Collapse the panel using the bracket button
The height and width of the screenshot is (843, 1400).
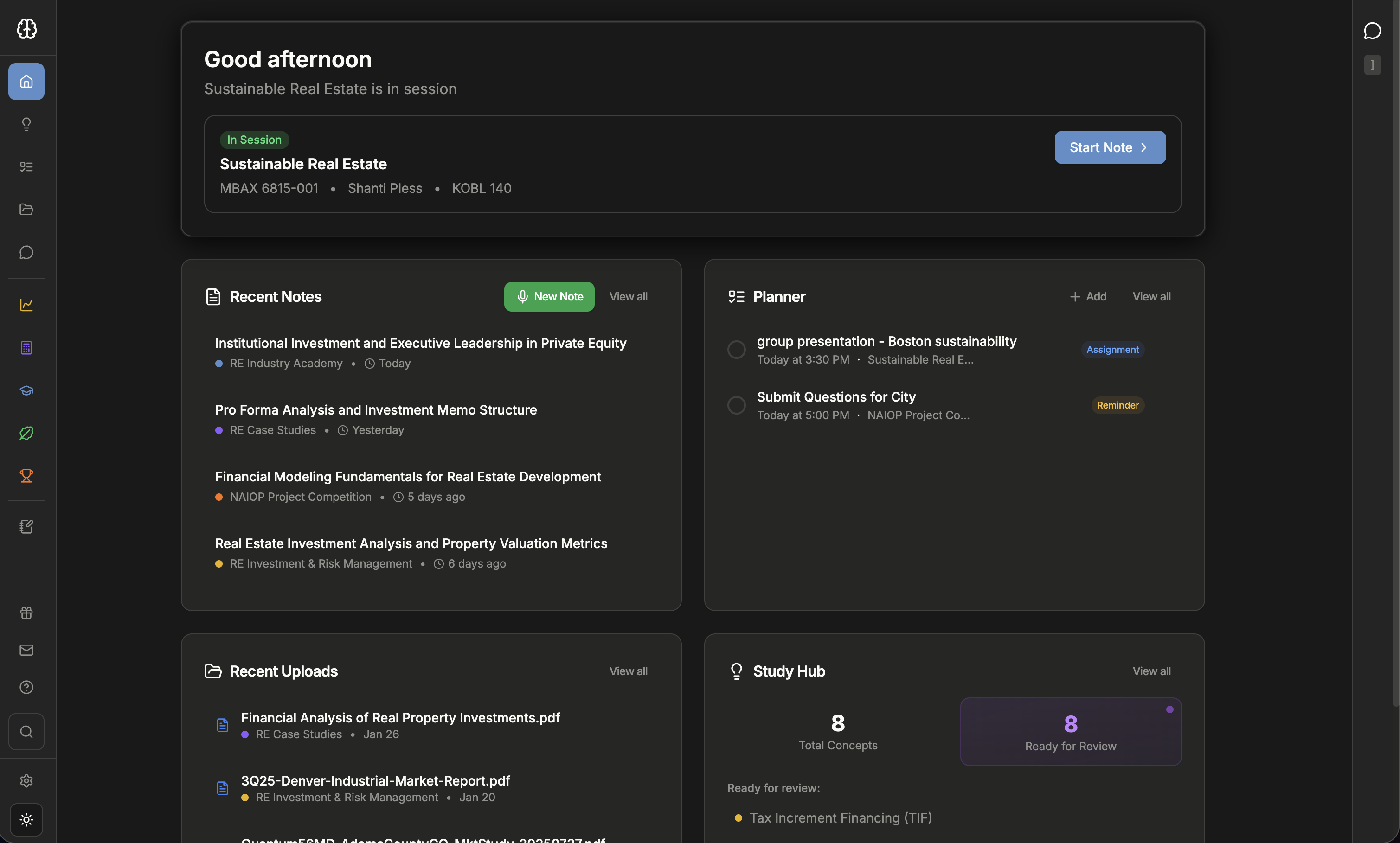[x=1373, y=64]
